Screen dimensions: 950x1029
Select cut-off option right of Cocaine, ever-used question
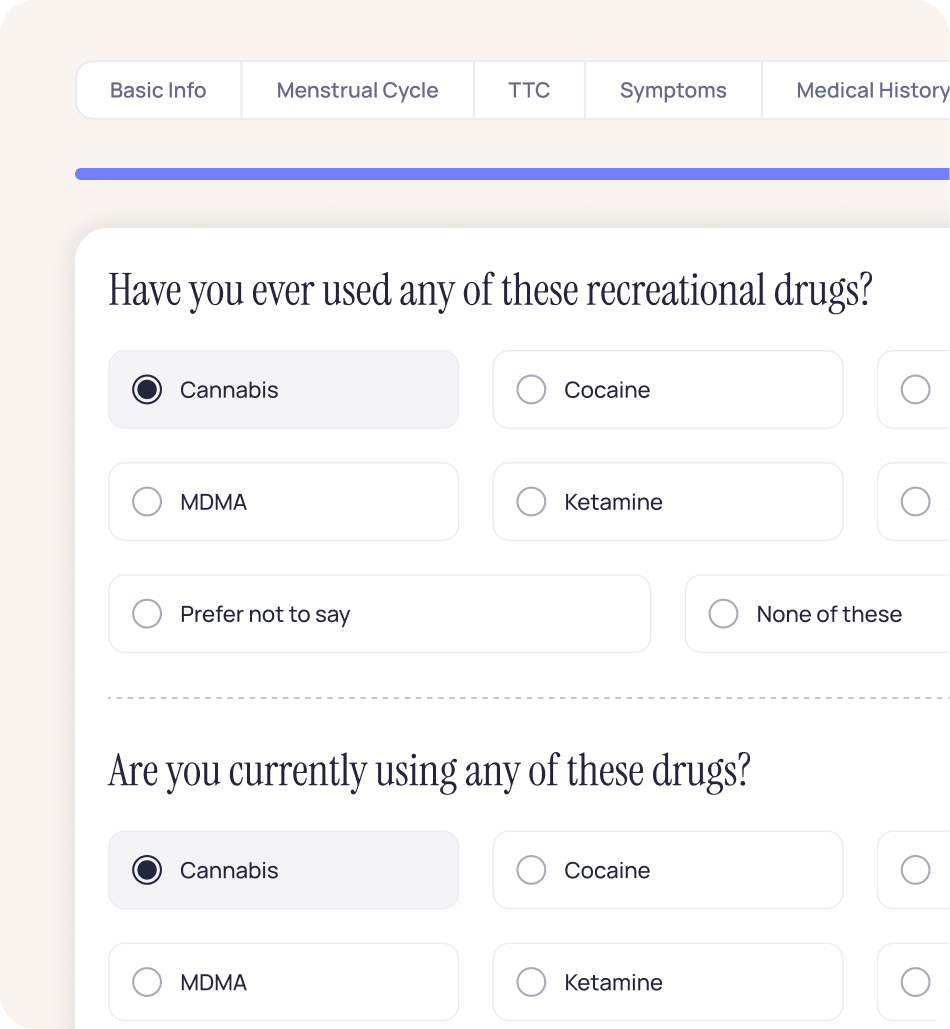[915, 390]
